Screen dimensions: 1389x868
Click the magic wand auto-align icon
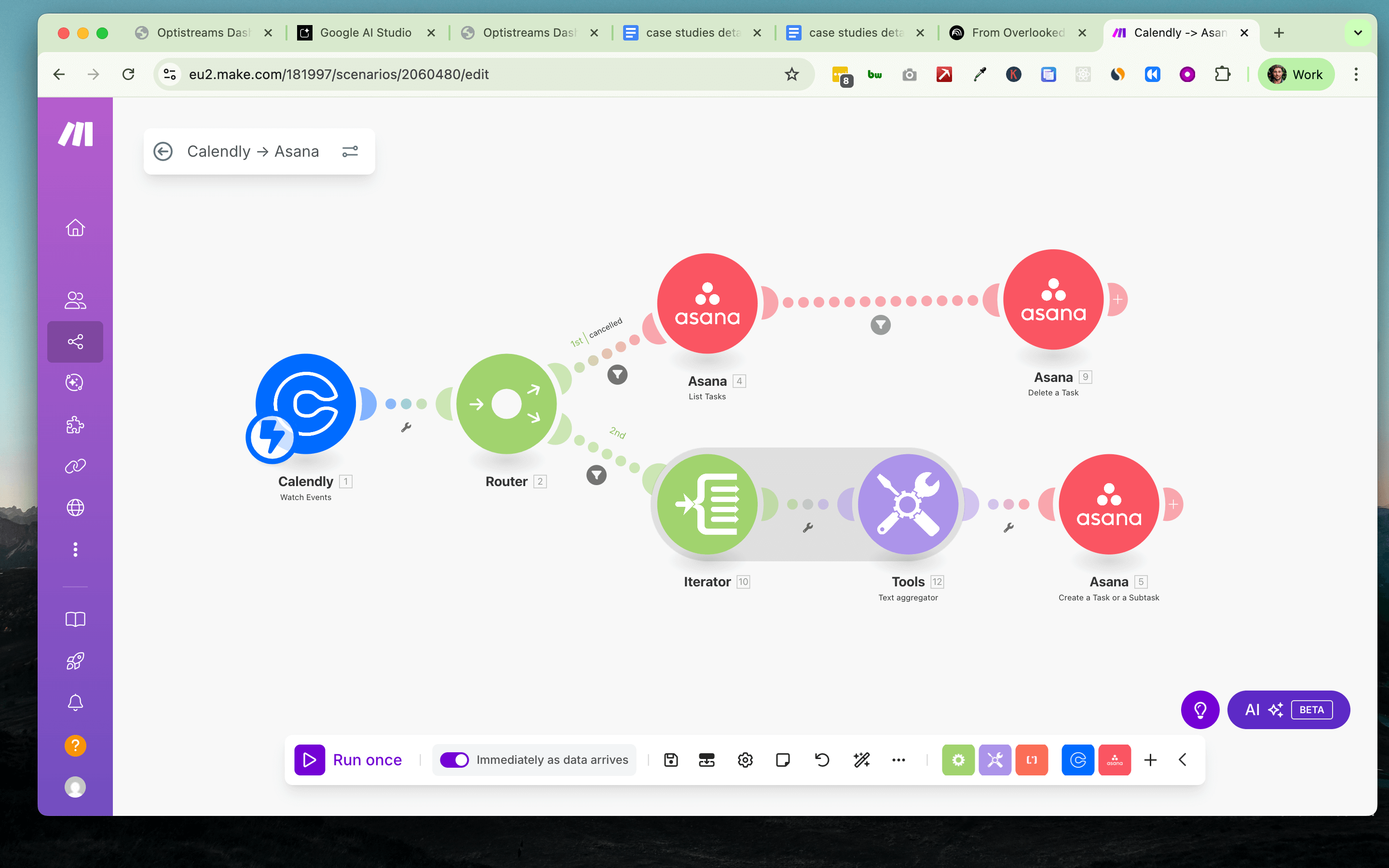861,759
